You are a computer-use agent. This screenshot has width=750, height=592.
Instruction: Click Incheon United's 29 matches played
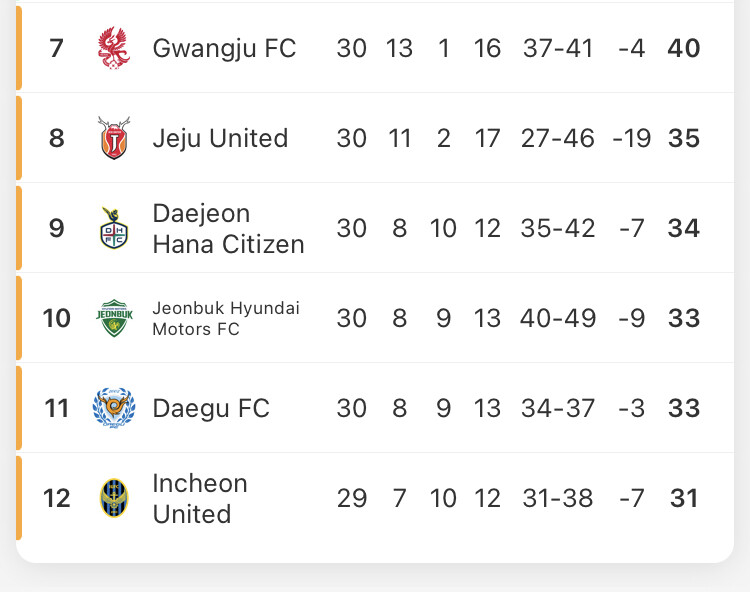352,498
